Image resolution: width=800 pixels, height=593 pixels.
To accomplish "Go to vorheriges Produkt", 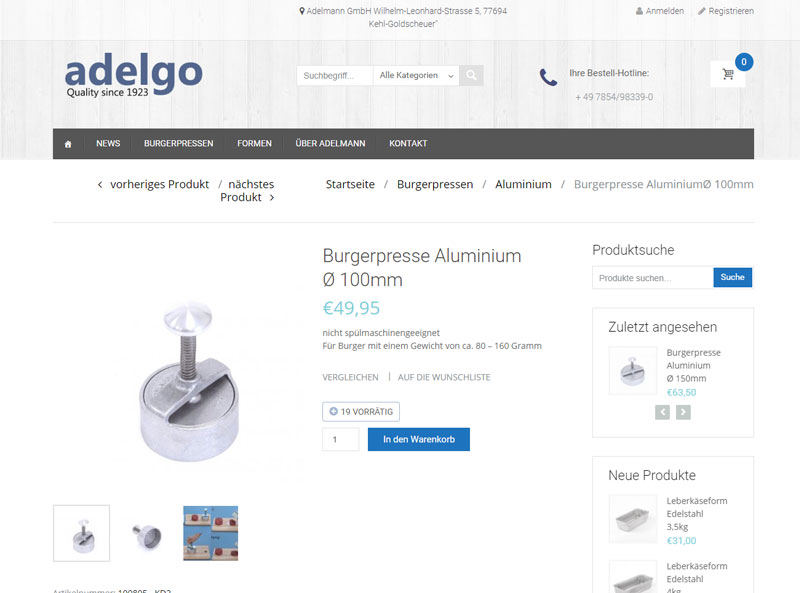I will coord(153,184).
